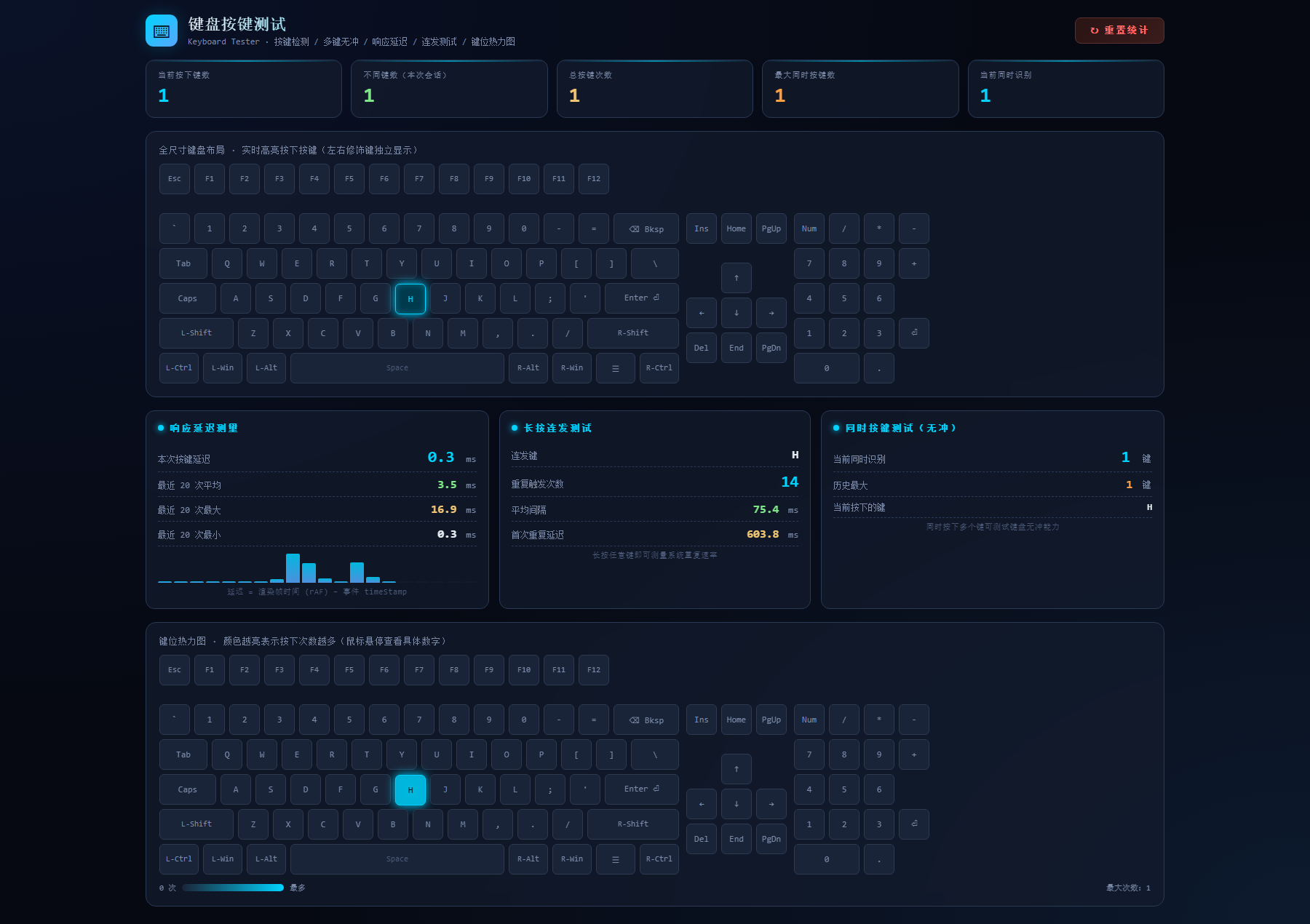Click the Space bar in the heatmap keyboard
This screenshot has width=1310, height=924.
pyautogui.click(x=397, y=859)
